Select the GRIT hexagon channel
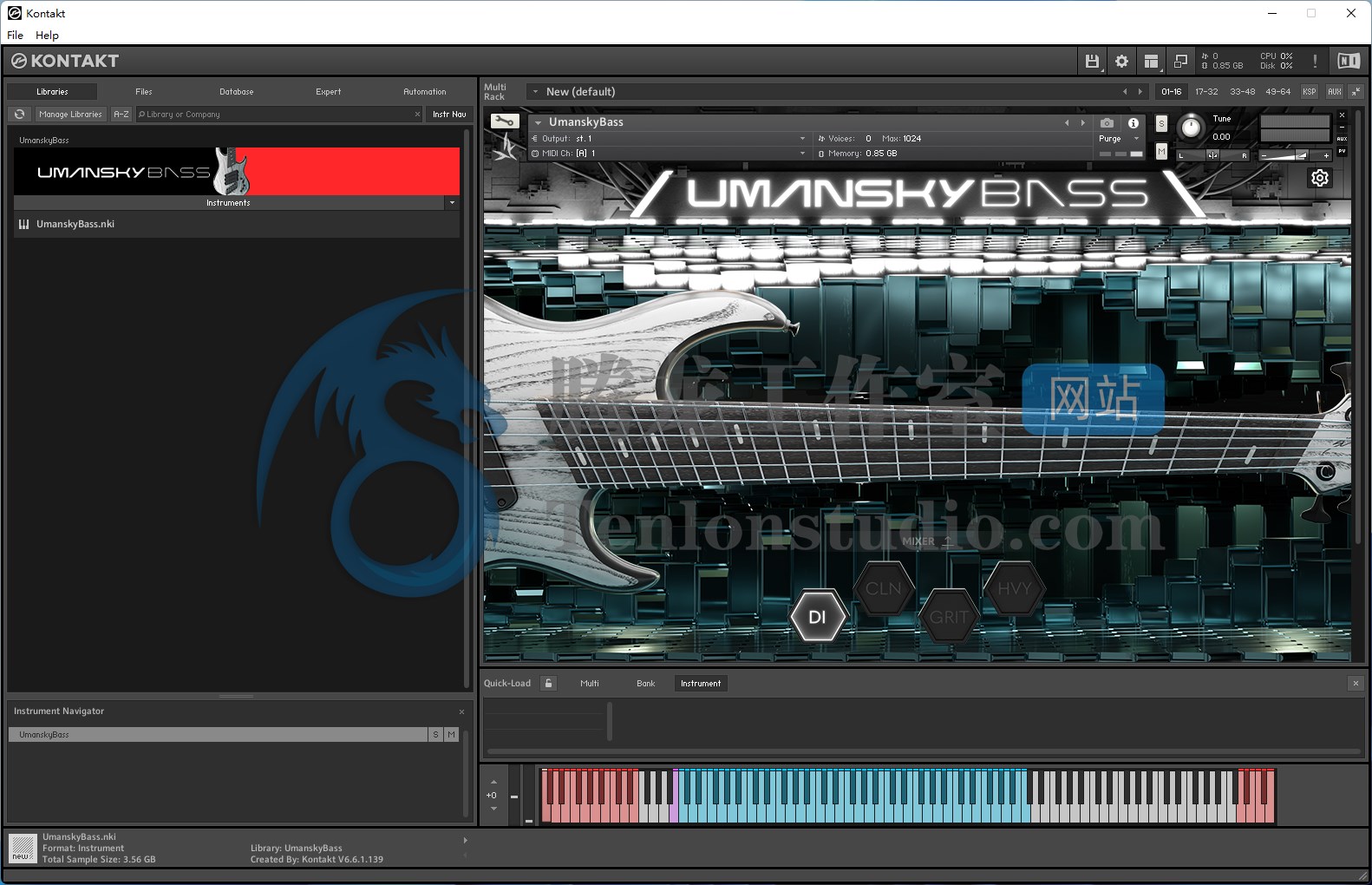Viewport: 1372px width, 885px height. click(x=949, y=617)
